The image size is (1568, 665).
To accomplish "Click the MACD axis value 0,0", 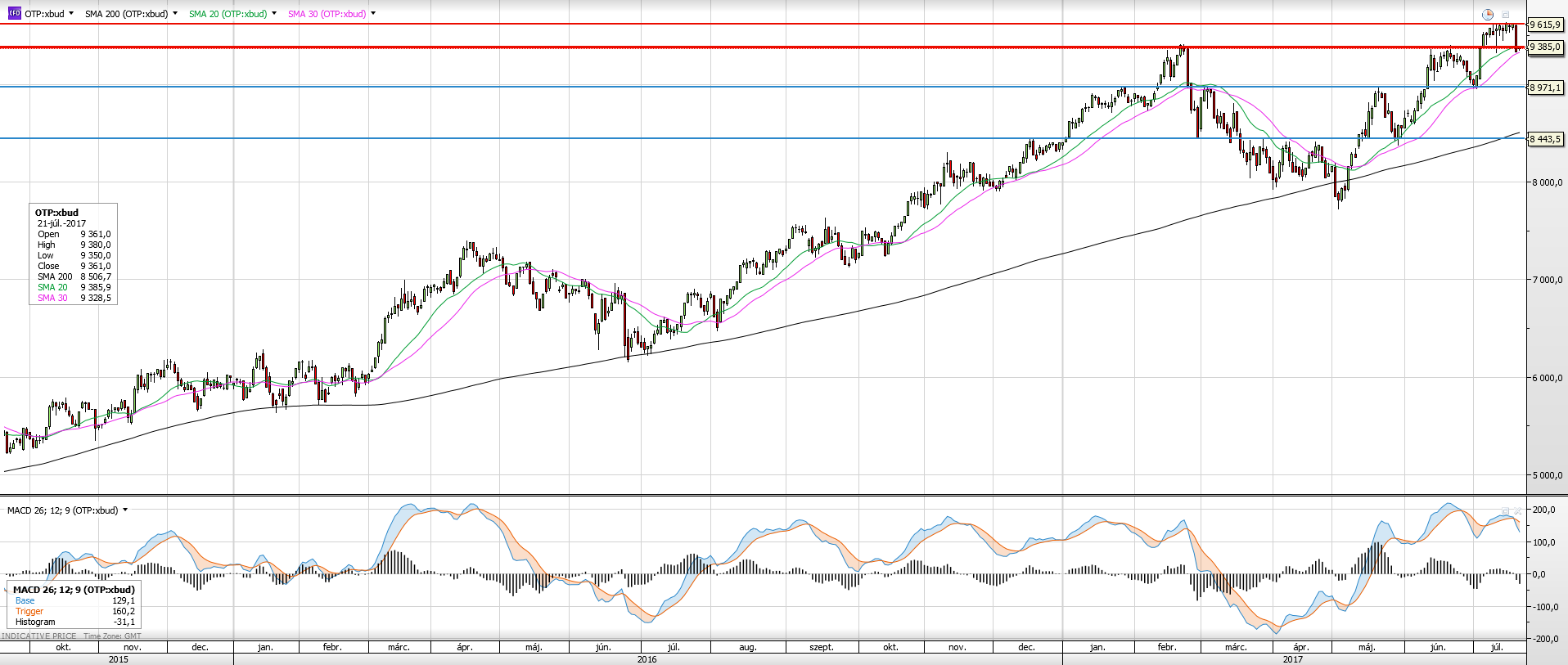I will [x=1539, y=574].
